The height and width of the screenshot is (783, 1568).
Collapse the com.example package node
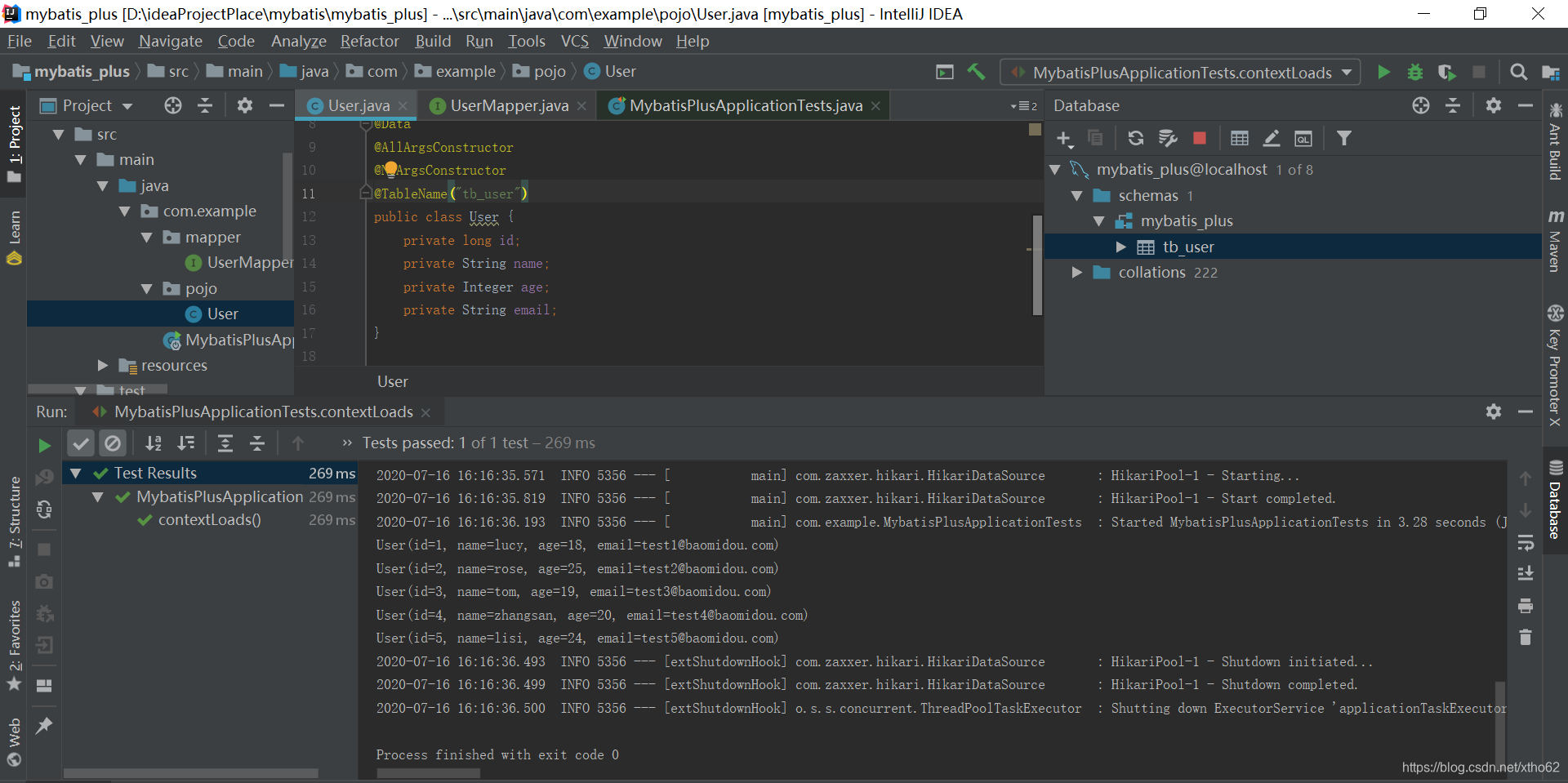click(124, 211)
